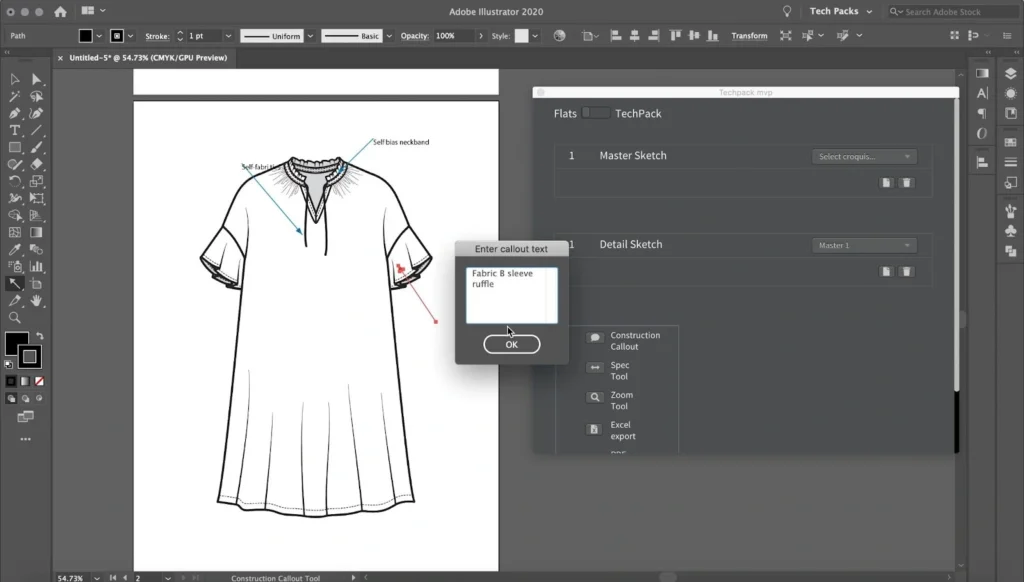Image resolution: width=1024 pixels, height=582 pixels.
Task: Select the Zoom magnifier tool in left toolbar
Action: click(14, 318)
